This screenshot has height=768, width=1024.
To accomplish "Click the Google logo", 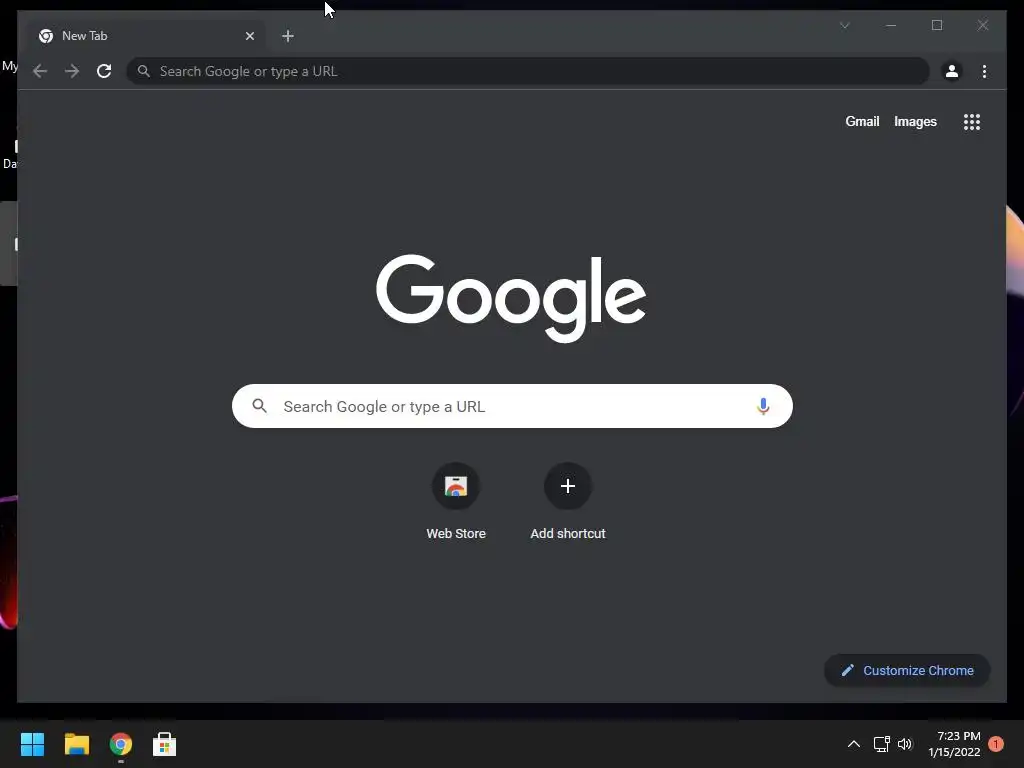I will tap(511, 298).
